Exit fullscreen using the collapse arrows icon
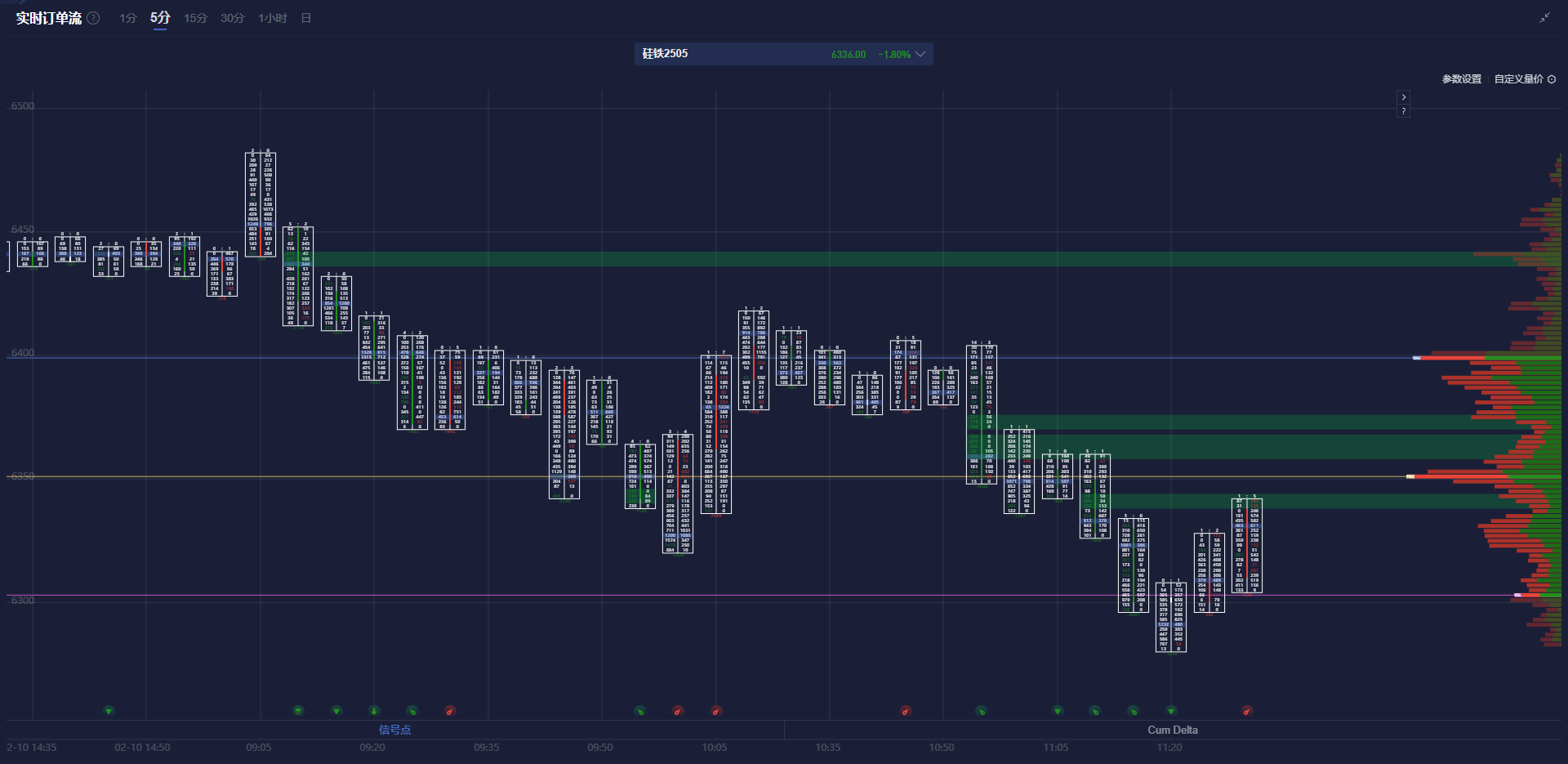Image resolution: width=1568 pixels, height=764 pixels. point(1544,17)
